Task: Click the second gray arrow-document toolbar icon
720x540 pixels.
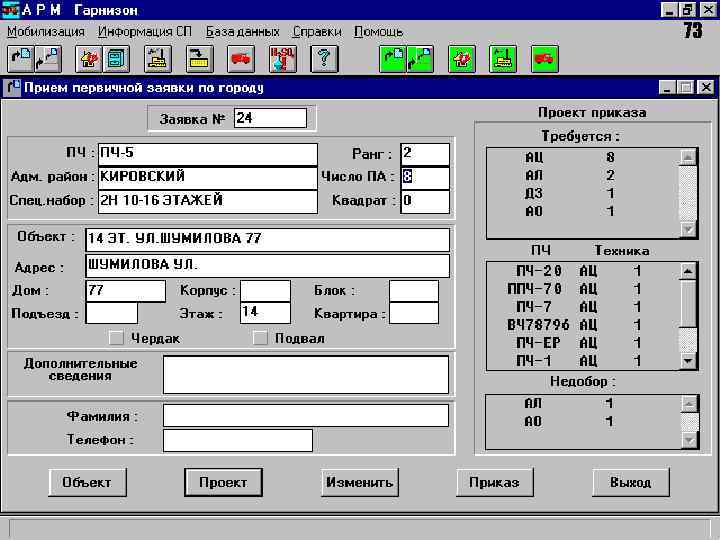Action: pyautogui.click(x=48, y=59)
